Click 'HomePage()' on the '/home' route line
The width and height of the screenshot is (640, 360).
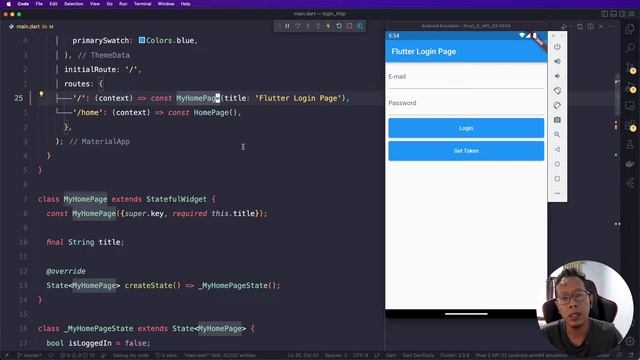pyautogui.click(x=215, y=112)
